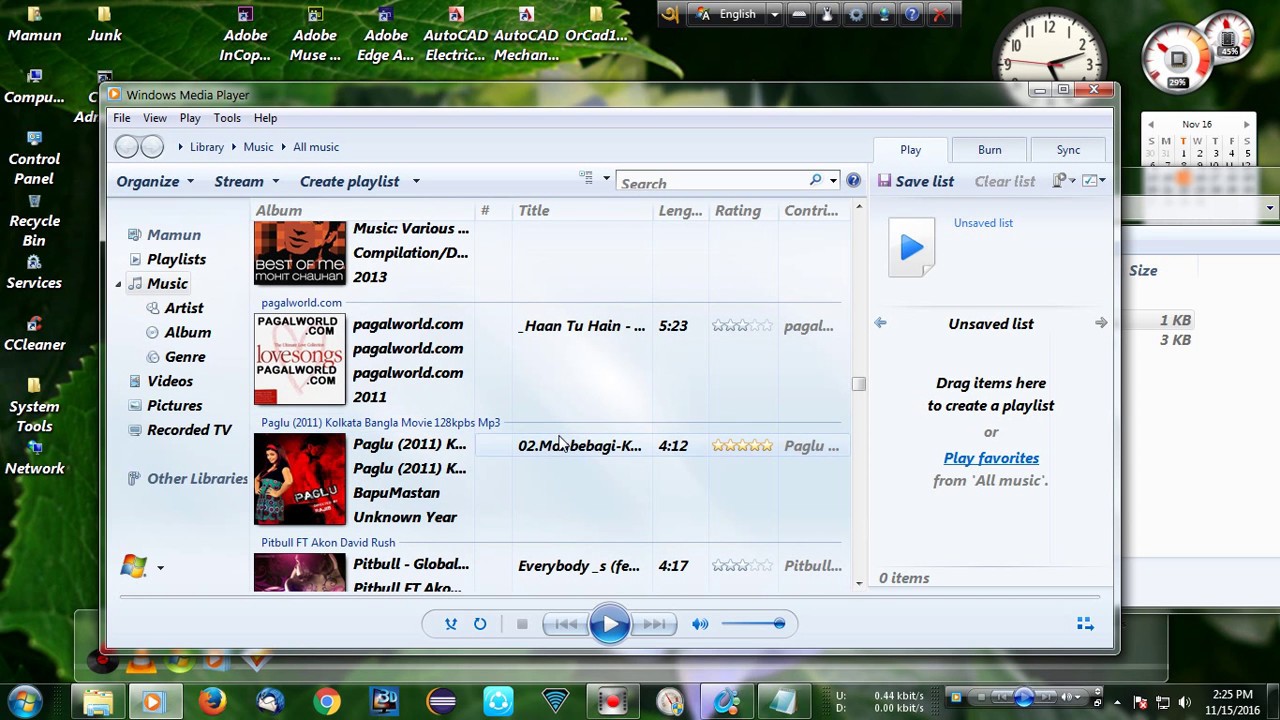
Task: Open the Help menu
Action: (265, 118)
